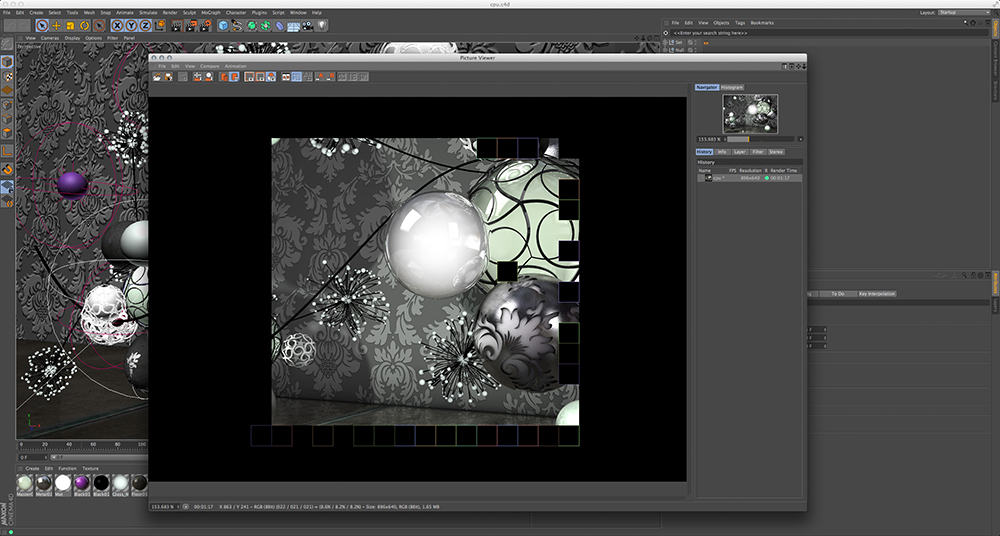This screenshot has width=1000, height=536.
Task: Toggle the Y axis lock
Action: click(x=132, y=24)
